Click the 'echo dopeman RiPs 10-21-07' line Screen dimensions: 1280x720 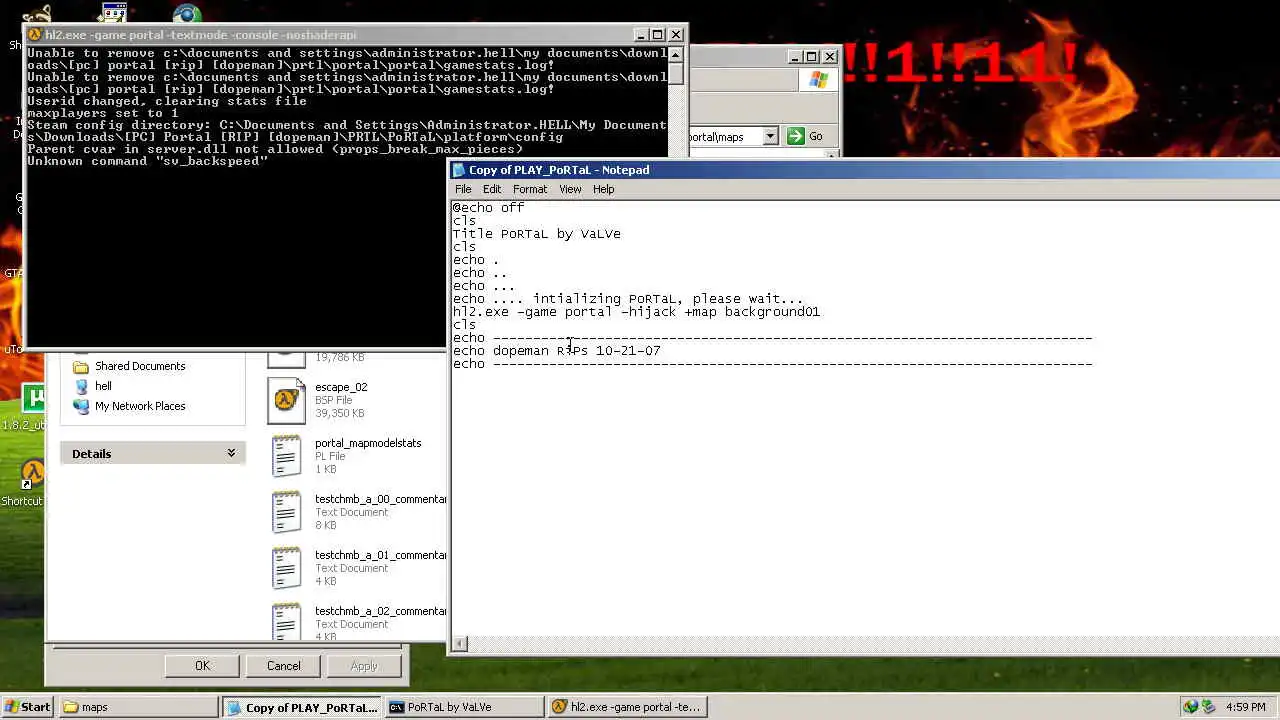coord(556,351)
